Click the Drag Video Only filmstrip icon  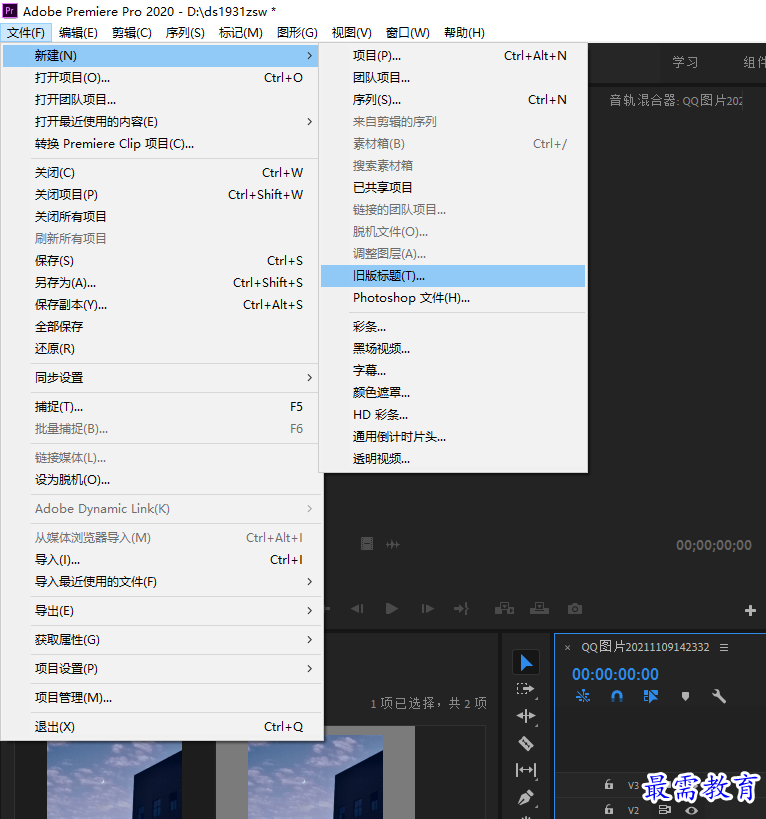tap(367, 544)
